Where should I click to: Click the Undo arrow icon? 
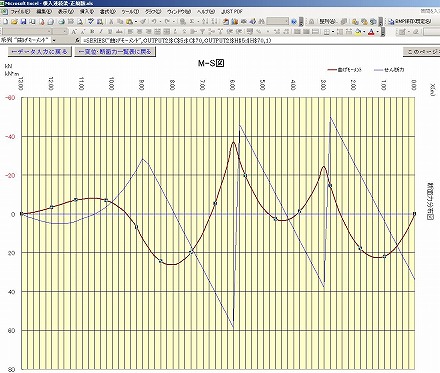[x=154, y=22]
